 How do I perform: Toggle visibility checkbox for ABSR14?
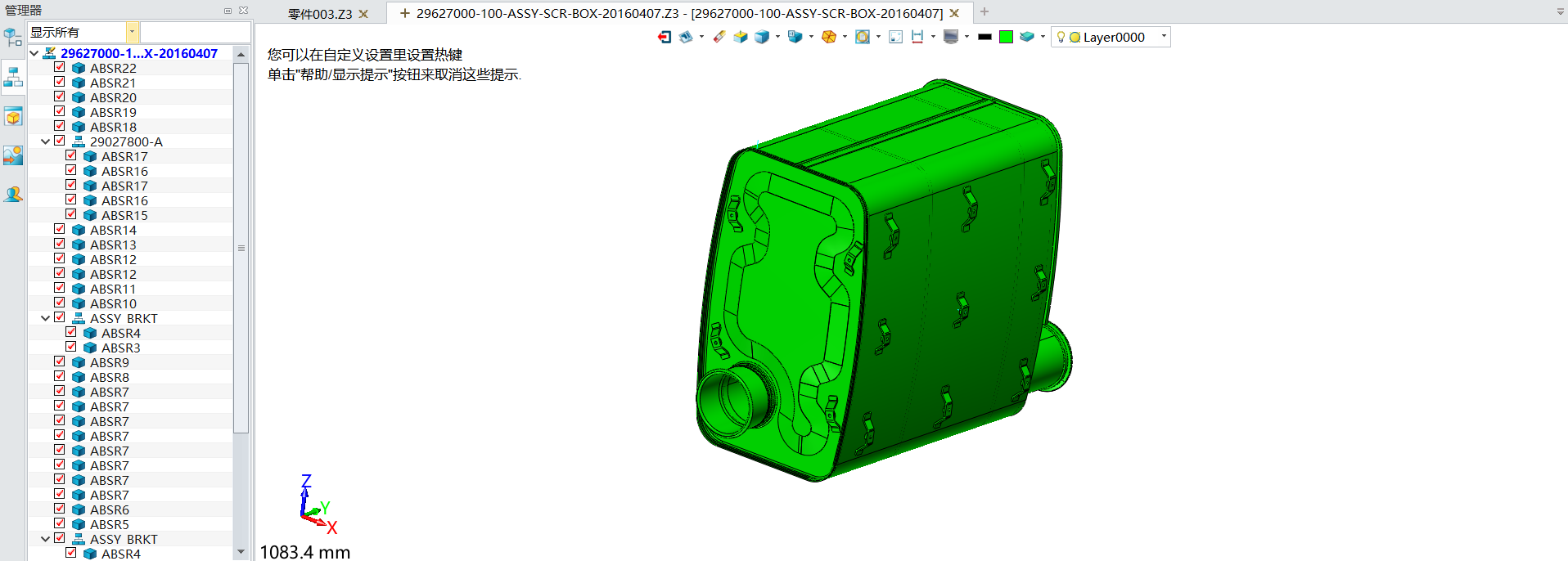click(x=60, y=230)
